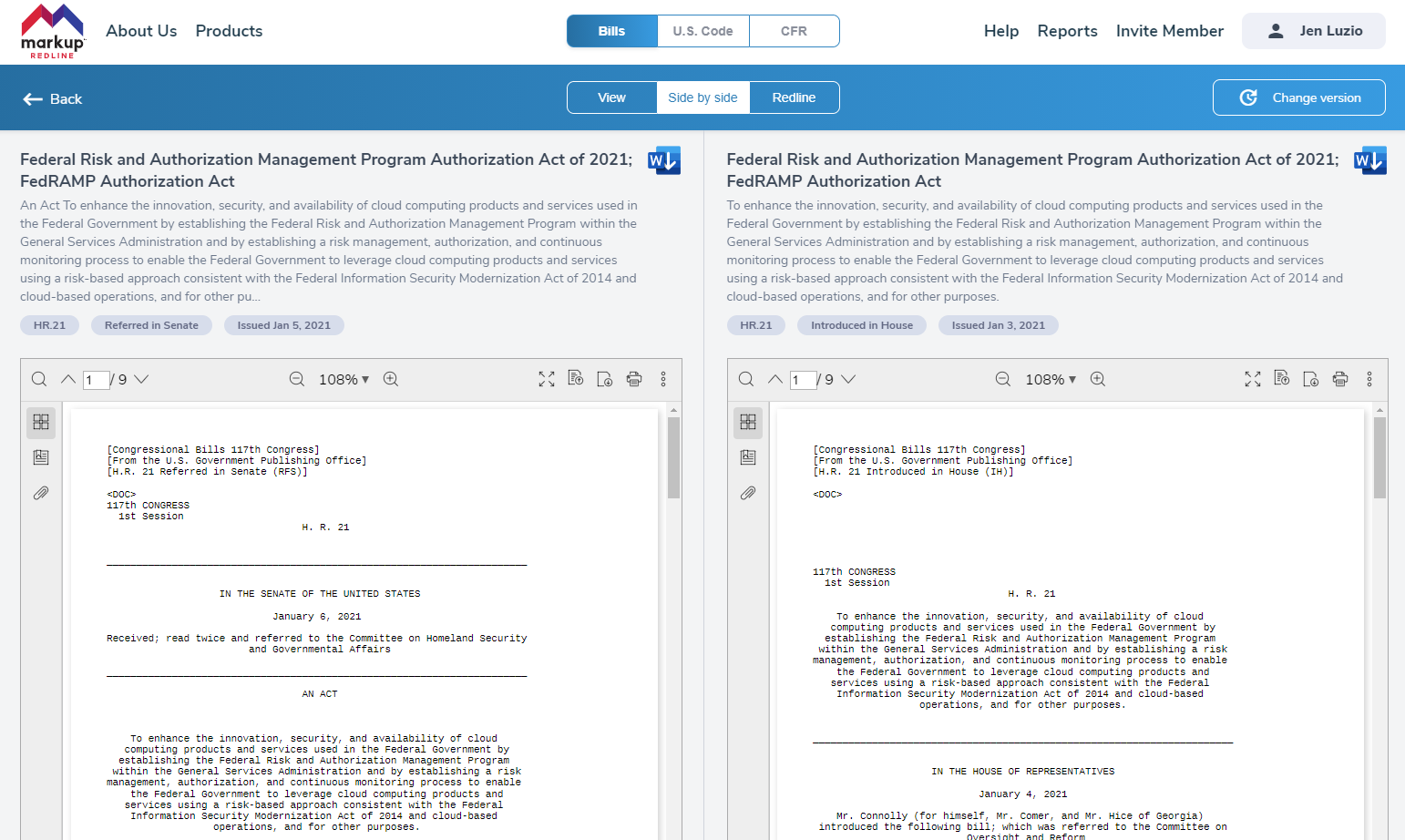
Task: Go Back to previous page
Action: [53, 98]
